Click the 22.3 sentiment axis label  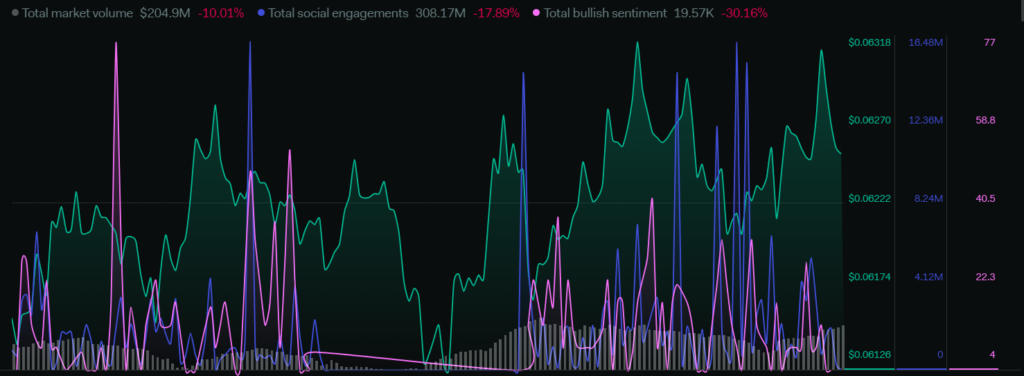click(x=985, y=277)
